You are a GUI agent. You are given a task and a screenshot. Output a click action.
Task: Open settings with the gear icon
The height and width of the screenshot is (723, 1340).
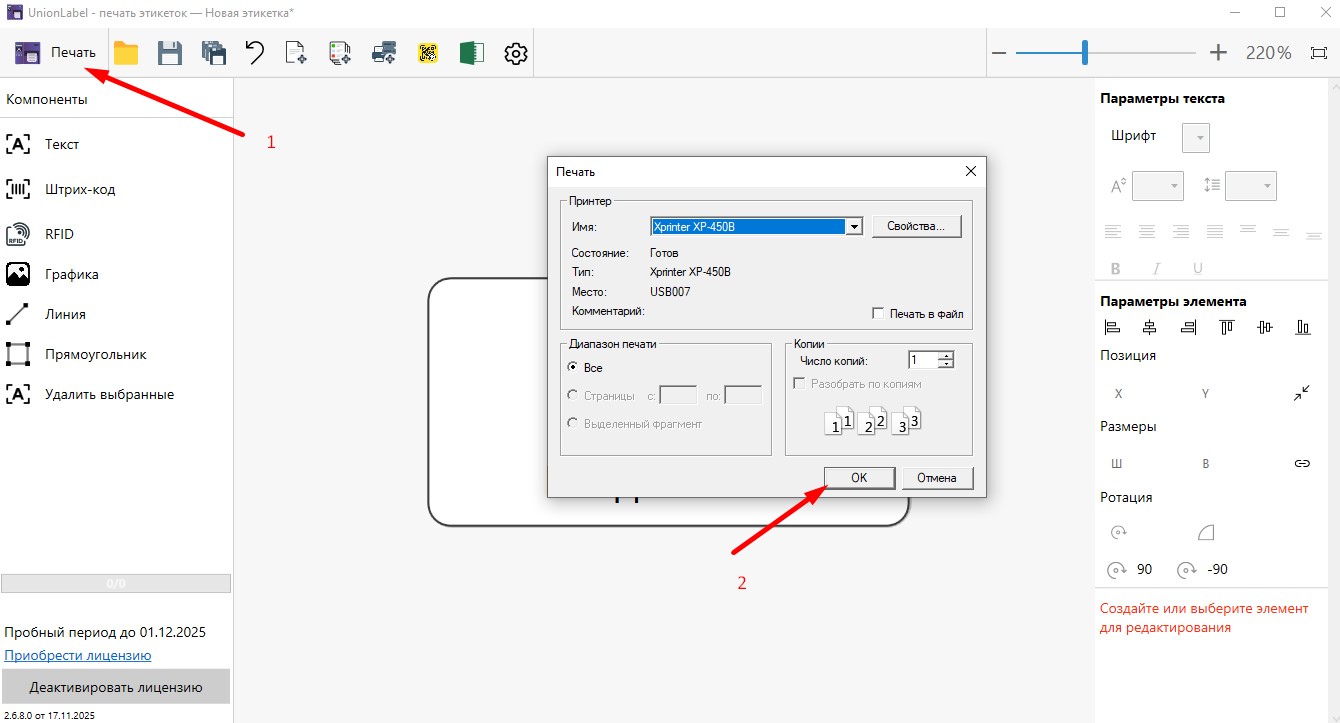515,53
